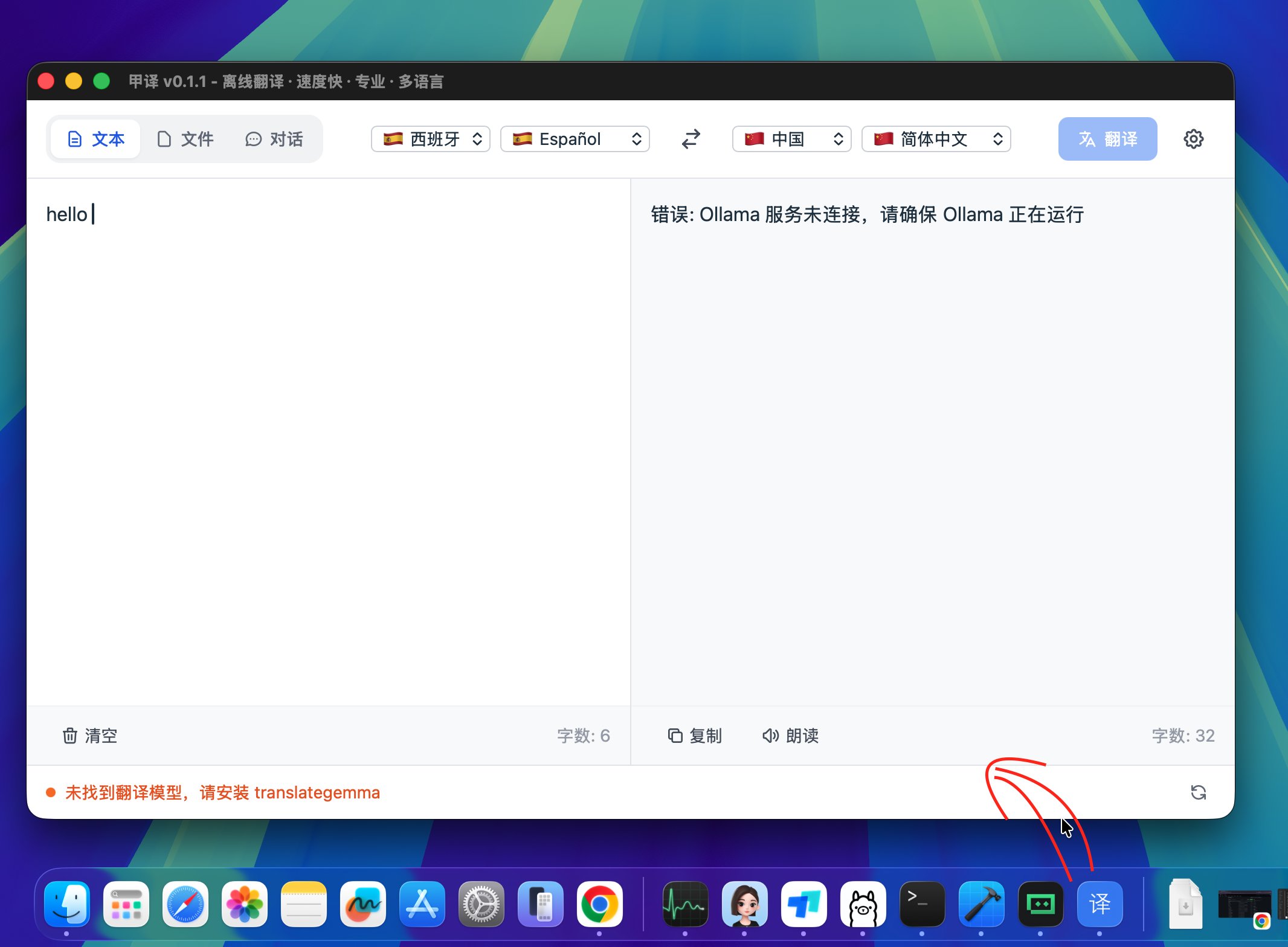Select the 文本 tab

pyautogui.click(x=95, y=139)
